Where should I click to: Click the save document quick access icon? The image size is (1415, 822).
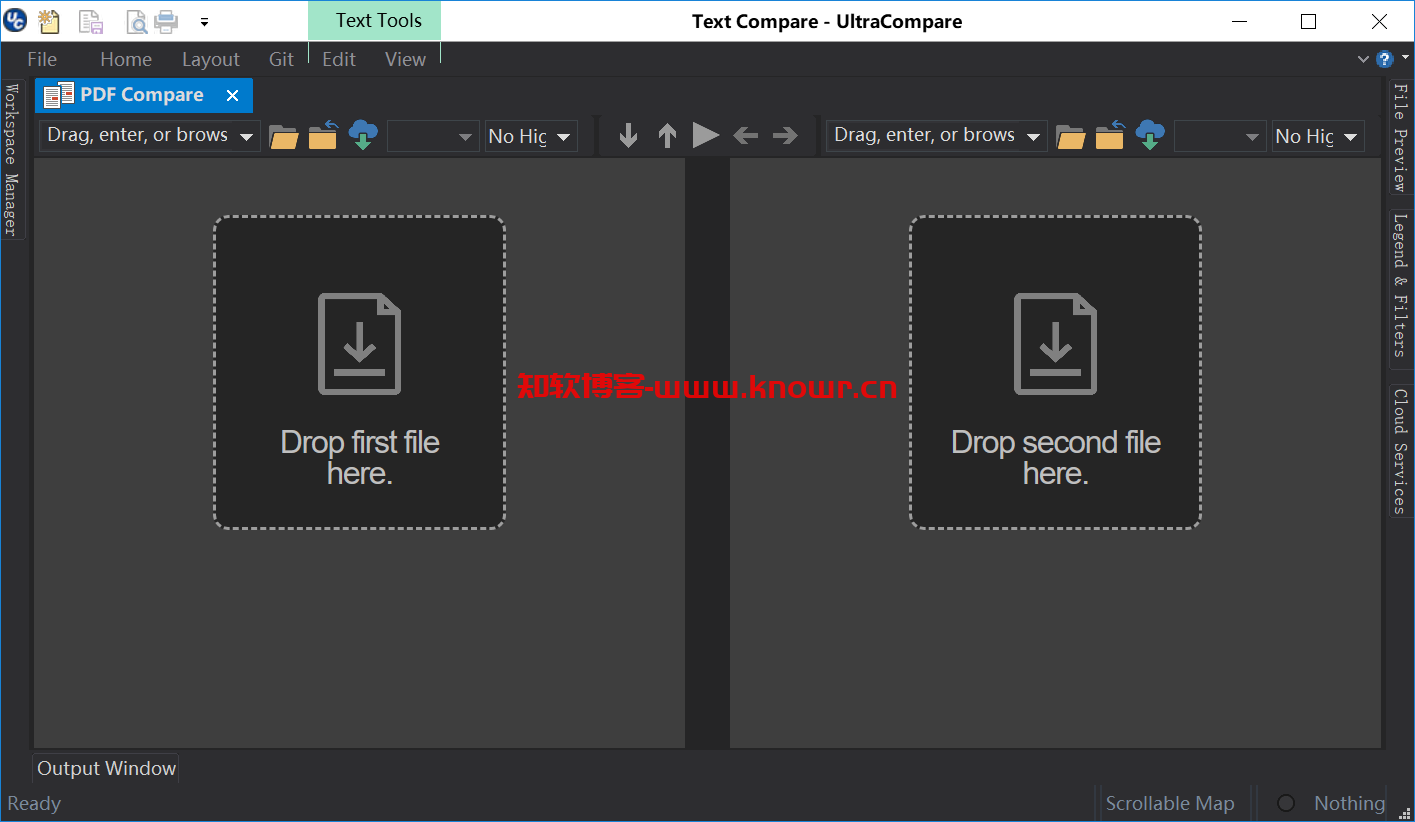pos(91,20)
